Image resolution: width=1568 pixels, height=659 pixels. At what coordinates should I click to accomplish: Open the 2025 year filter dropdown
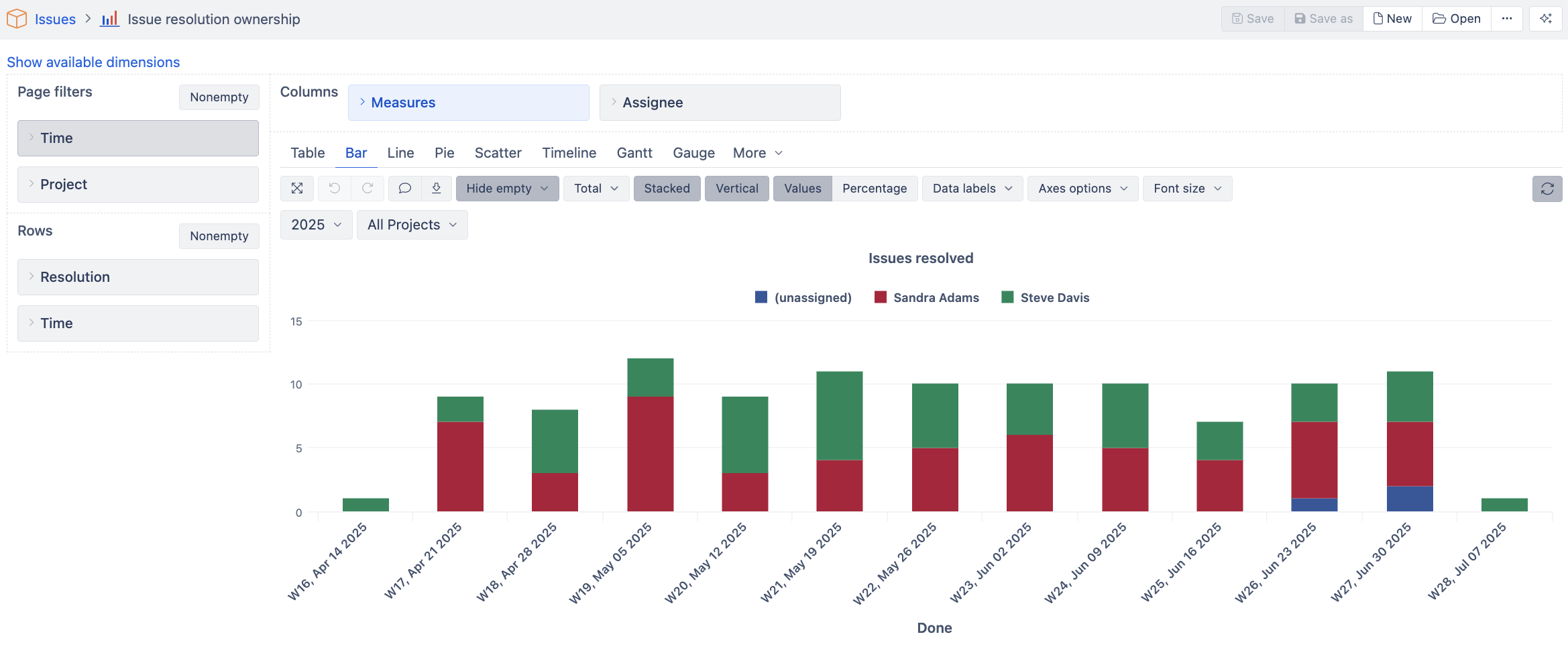pos(316,225)
